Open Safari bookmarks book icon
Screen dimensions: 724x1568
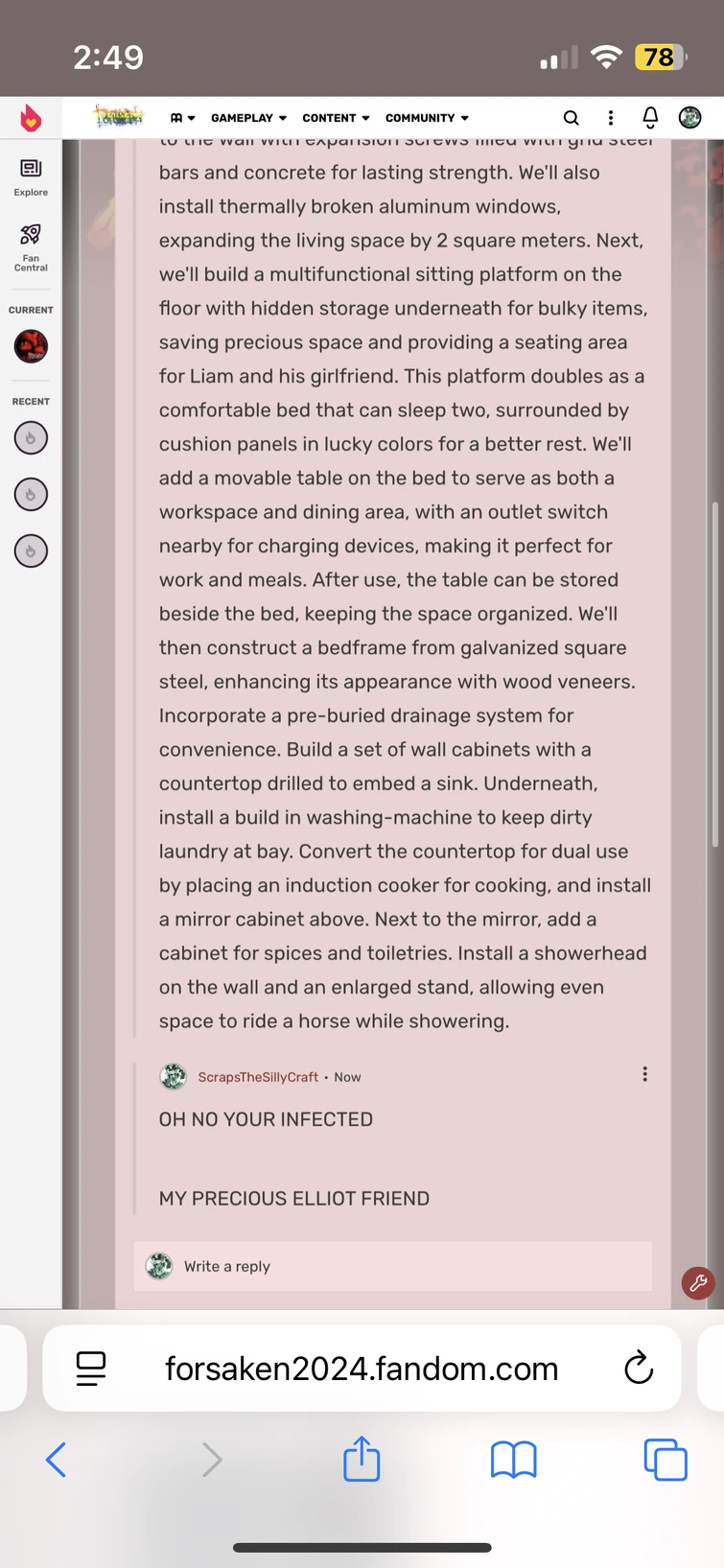coord(513,1460)
